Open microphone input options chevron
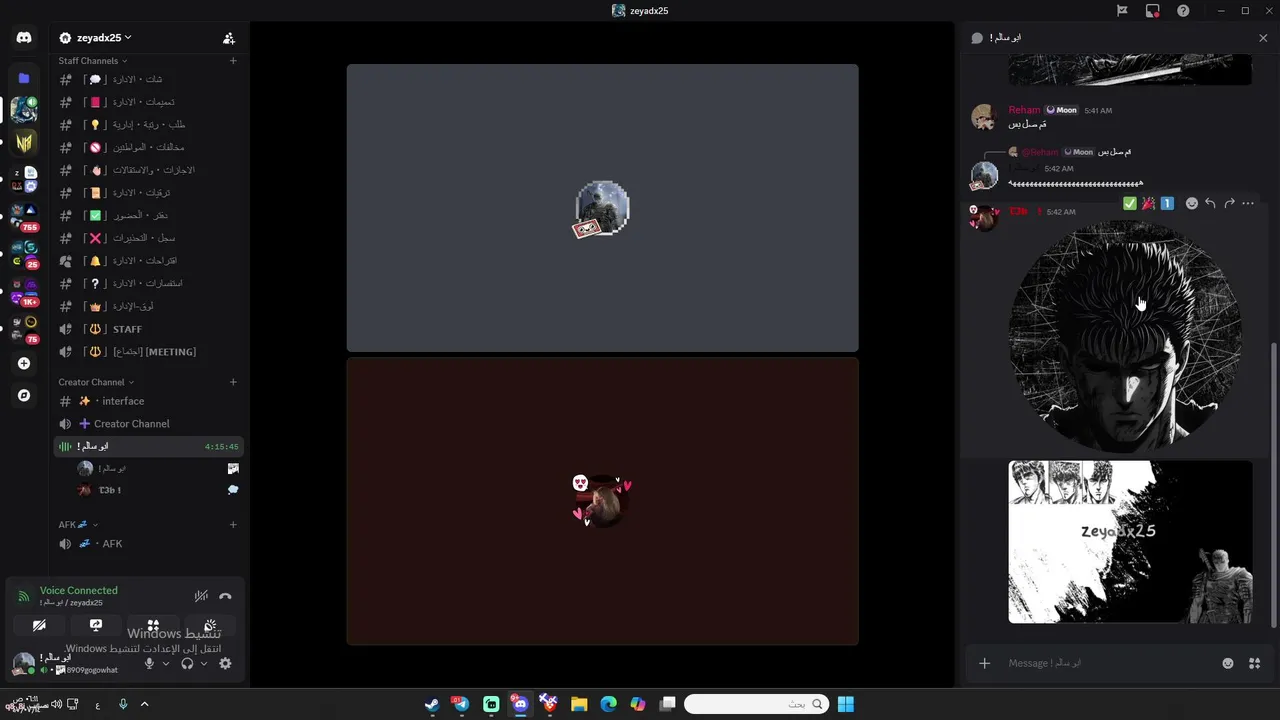Image resolution: width=1280 pixels, height=720 pixels. click(166, 664)
